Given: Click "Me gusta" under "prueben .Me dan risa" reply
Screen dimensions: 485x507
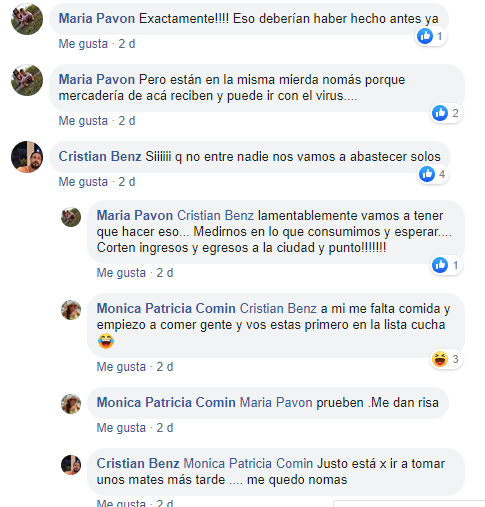Looking at the screenshot, I should 121,428.
